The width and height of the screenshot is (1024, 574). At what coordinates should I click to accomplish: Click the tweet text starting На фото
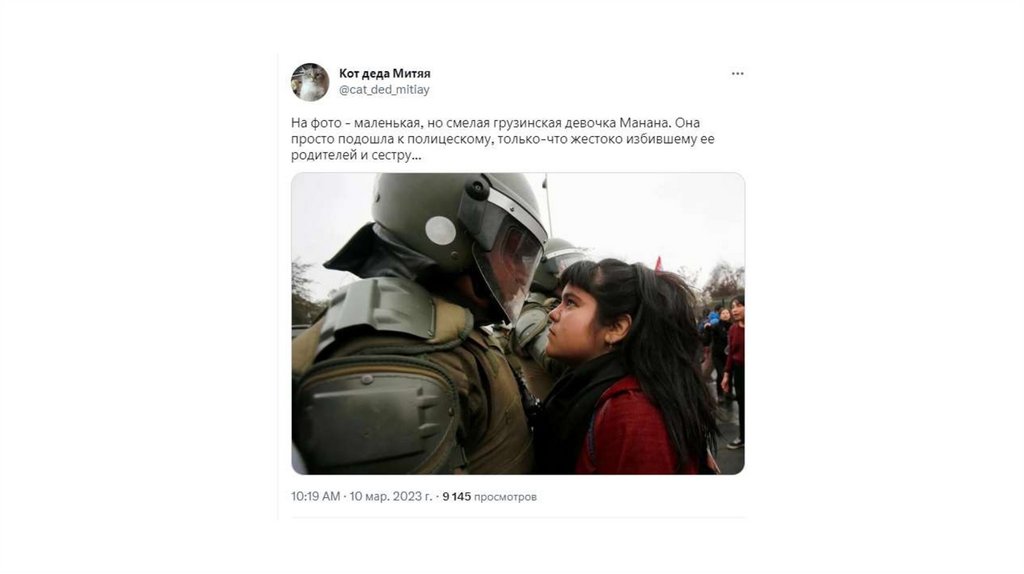pos(503,139)
